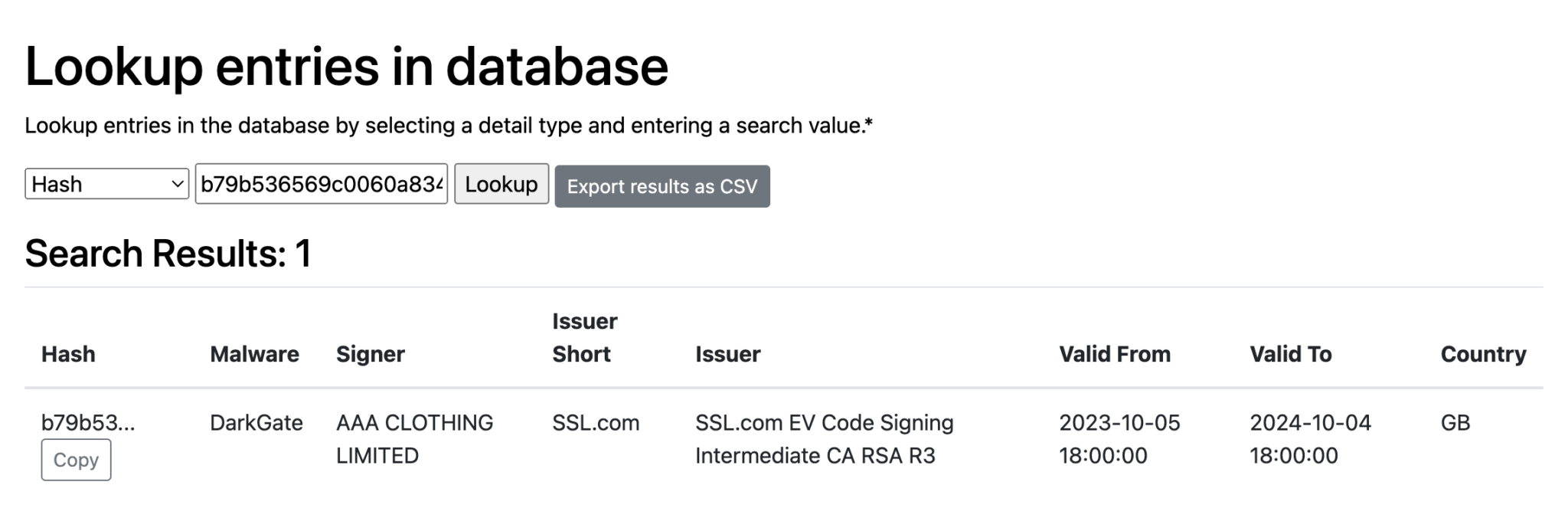The width and height of the screenshot is (1568, 518).
Task: Click the Issuer column header
Action: 727,354
